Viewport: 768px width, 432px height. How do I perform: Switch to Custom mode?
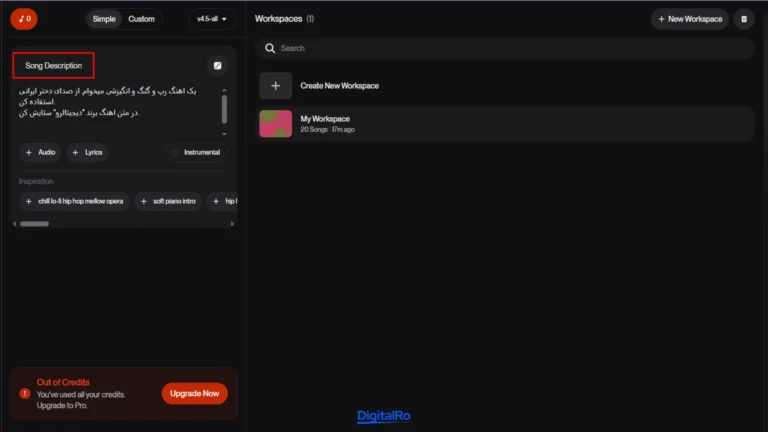tap(142, 19)
